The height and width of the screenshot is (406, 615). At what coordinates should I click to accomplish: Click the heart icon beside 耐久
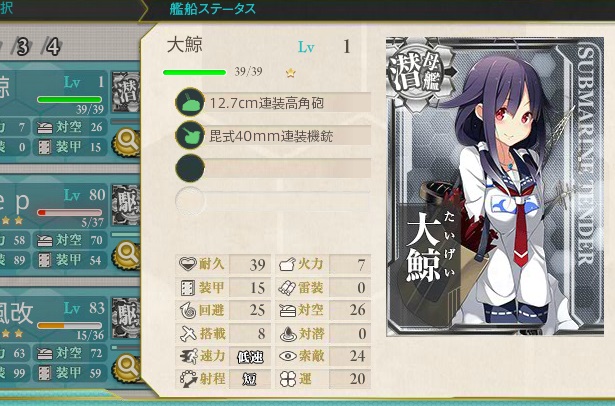[x=187, y=264]
